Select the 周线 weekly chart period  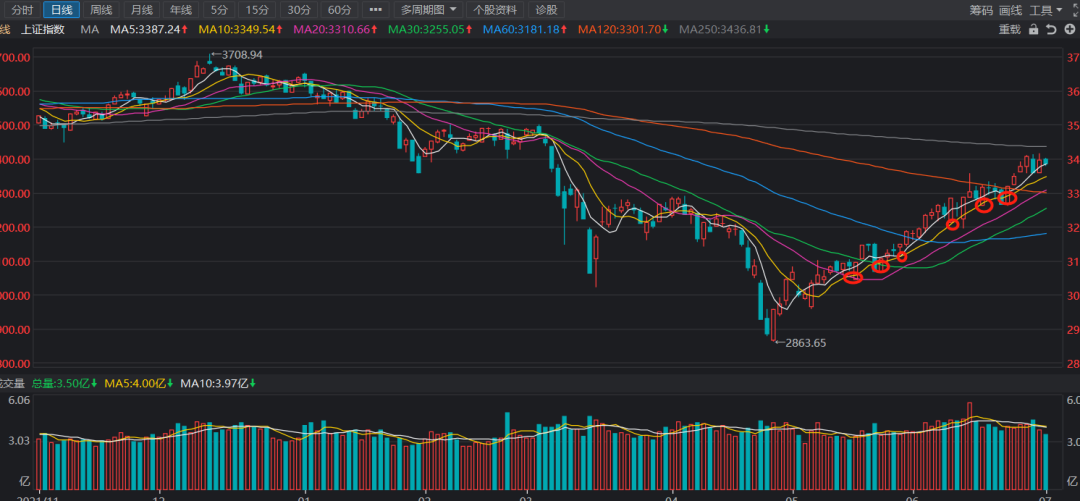100,10
